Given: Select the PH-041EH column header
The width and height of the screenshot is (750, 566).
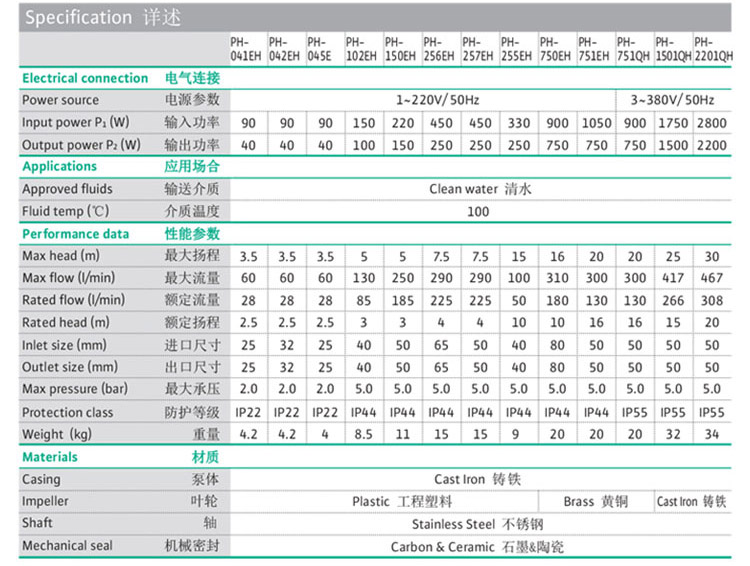Looking at the screenshot, I should (246, 49).
